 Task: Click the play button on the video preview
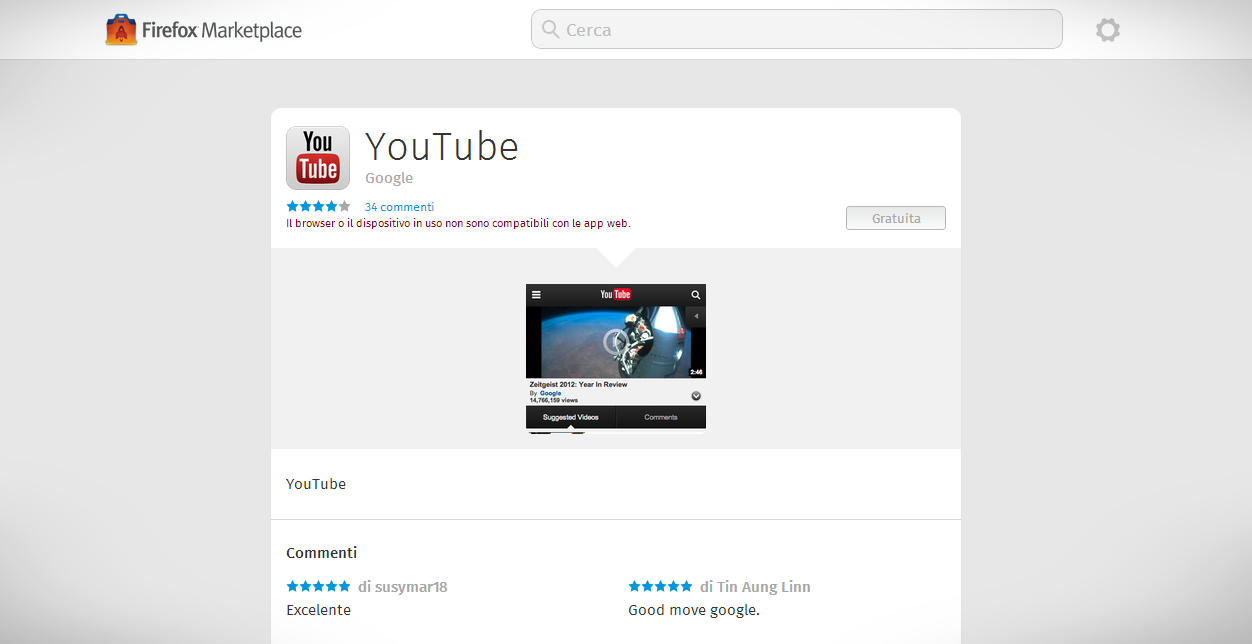click(616, 342)
